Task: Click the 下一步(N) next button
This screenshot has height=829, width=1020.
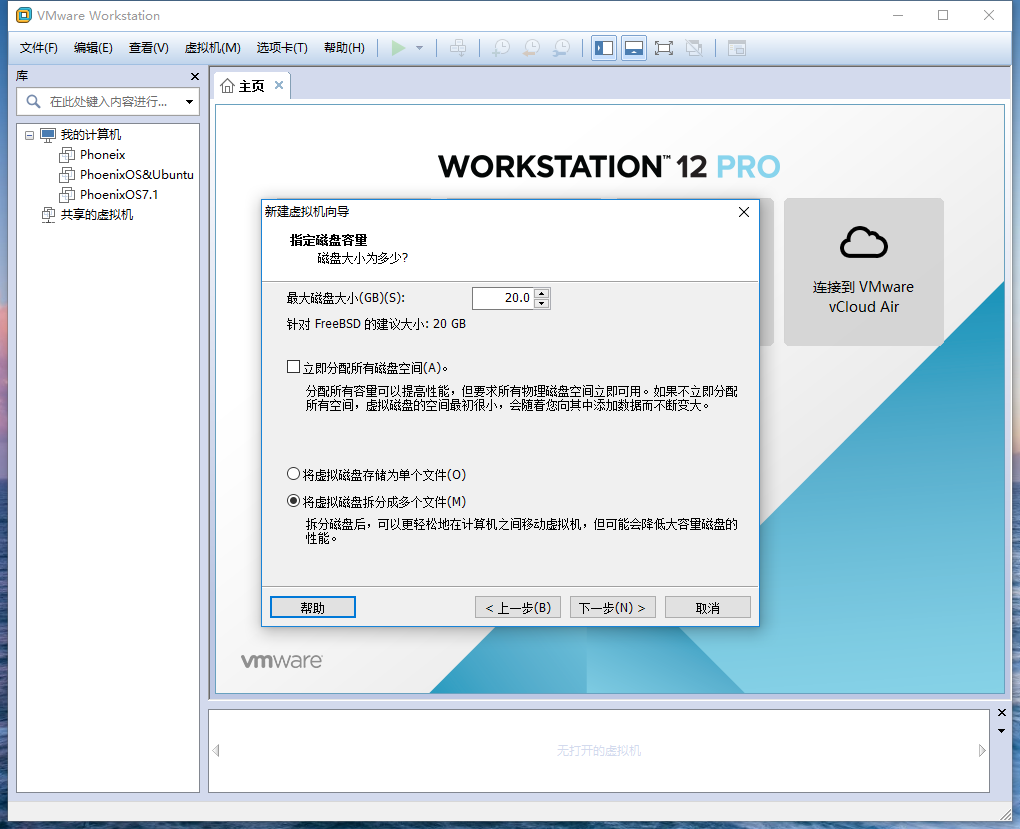Action: (612, 607)
